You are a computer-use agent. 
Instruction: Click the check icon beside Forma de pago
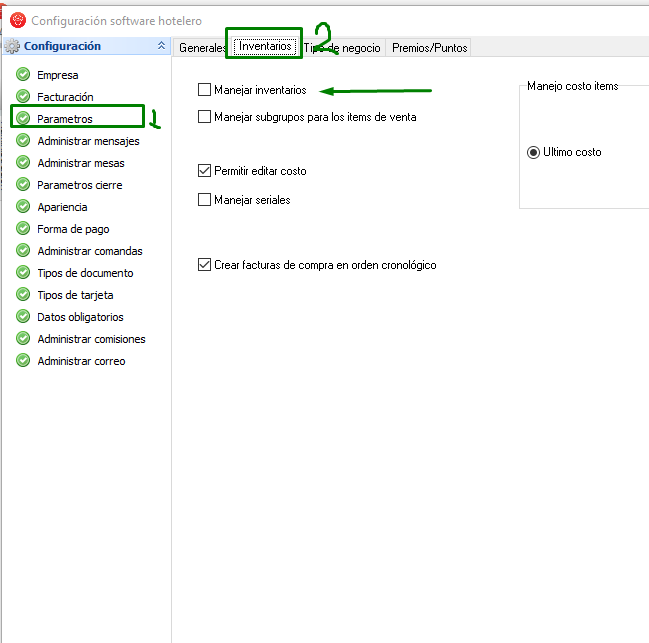[23, 229]
